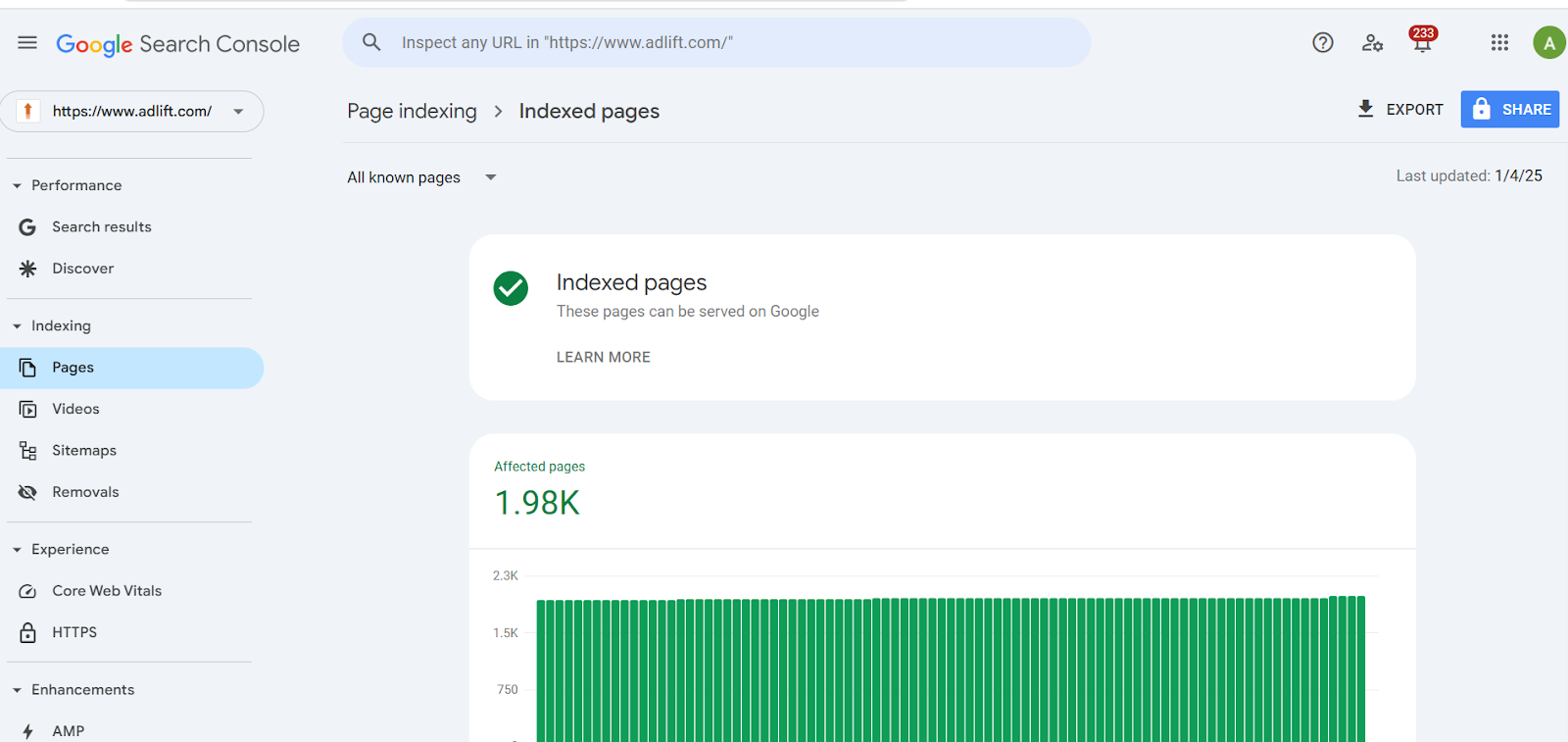This screenshot has height=742, width=1568.
Task: Select the Affected pages 1.98K metric
Action: [x=539, y=490]
